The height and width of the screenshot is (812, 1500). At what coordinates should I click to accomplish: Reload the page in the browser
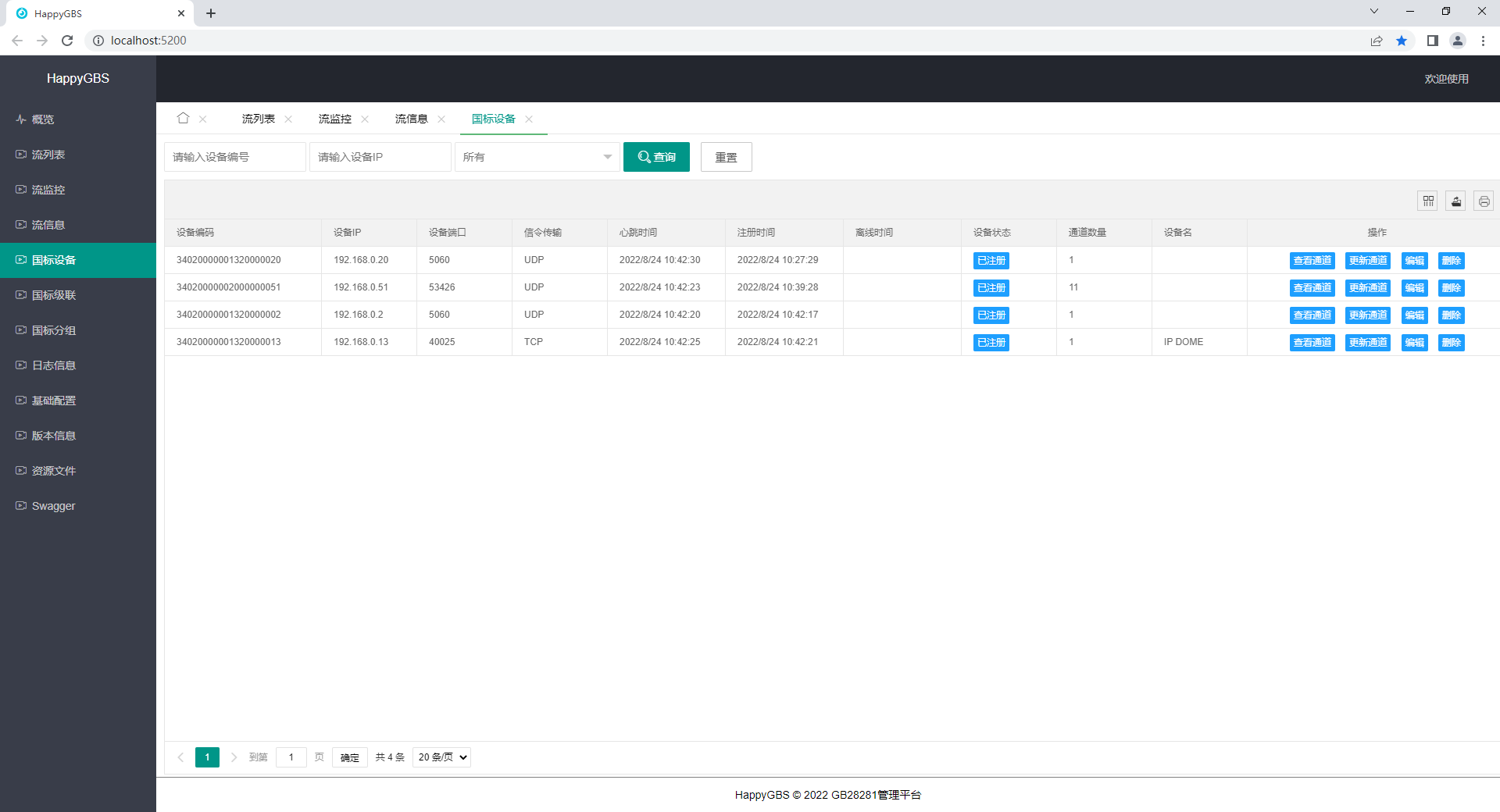coord(67,41)
